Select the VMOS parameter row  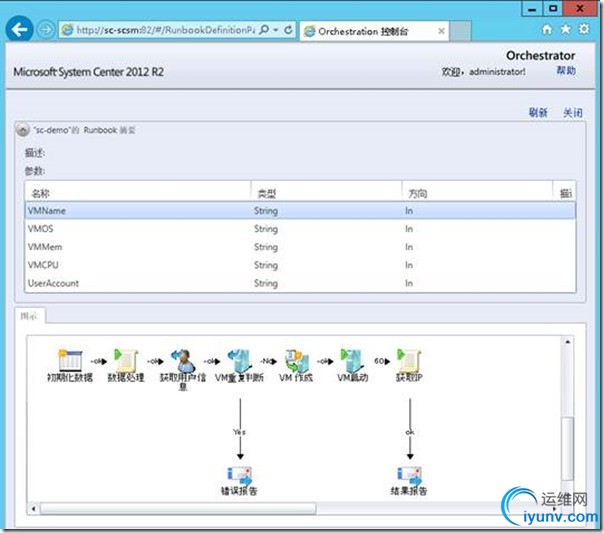(300, 229)
